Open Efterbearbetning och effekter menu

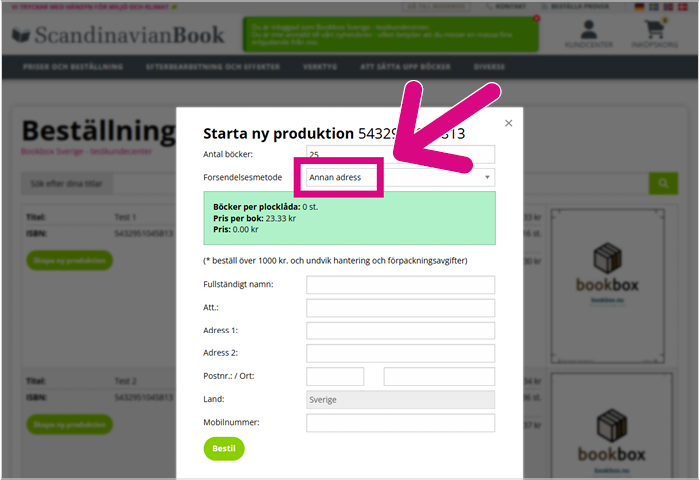pyautogui.click(x=213, y=67)
